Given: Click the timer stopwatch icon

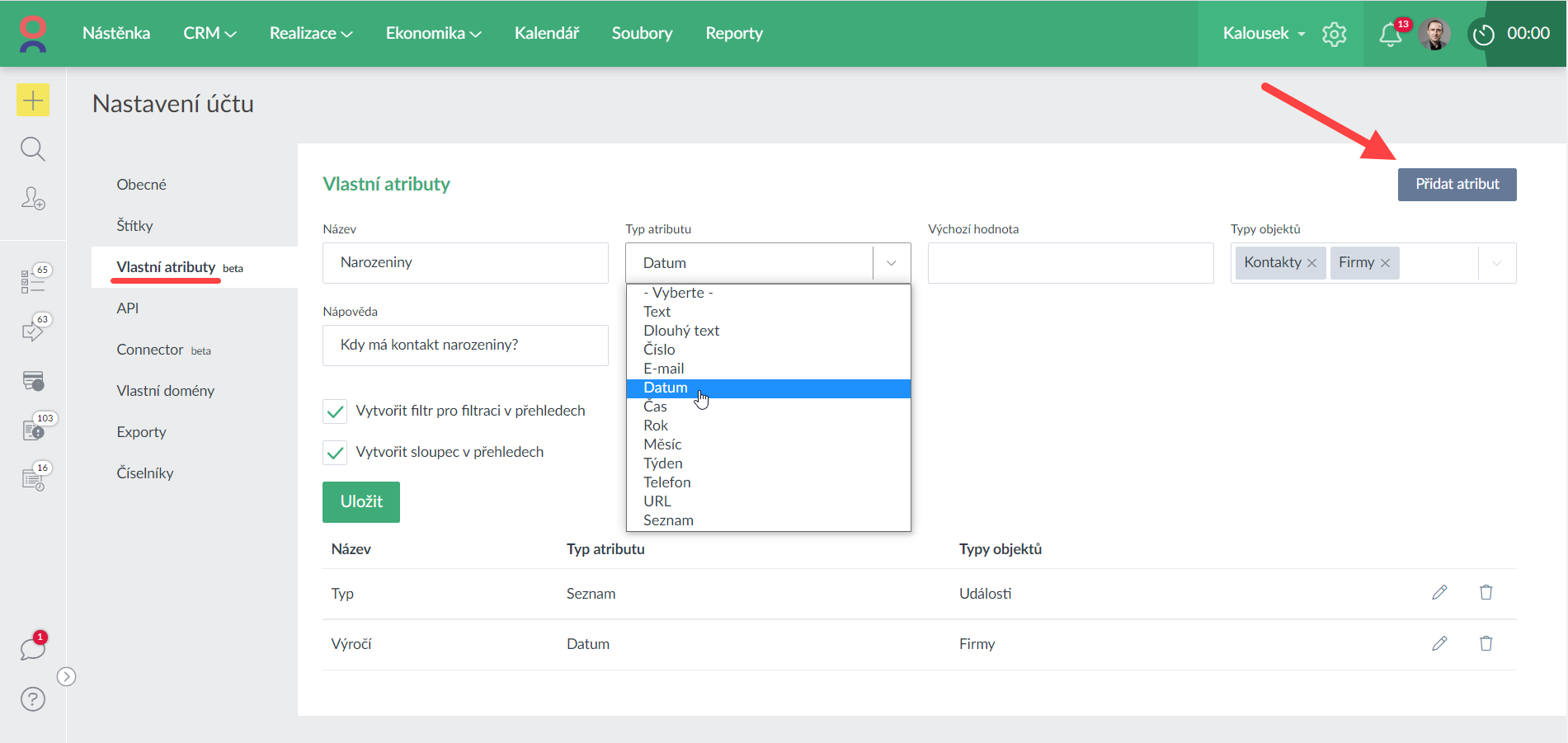Looking at the screenshot, I should pos(1483,34).
